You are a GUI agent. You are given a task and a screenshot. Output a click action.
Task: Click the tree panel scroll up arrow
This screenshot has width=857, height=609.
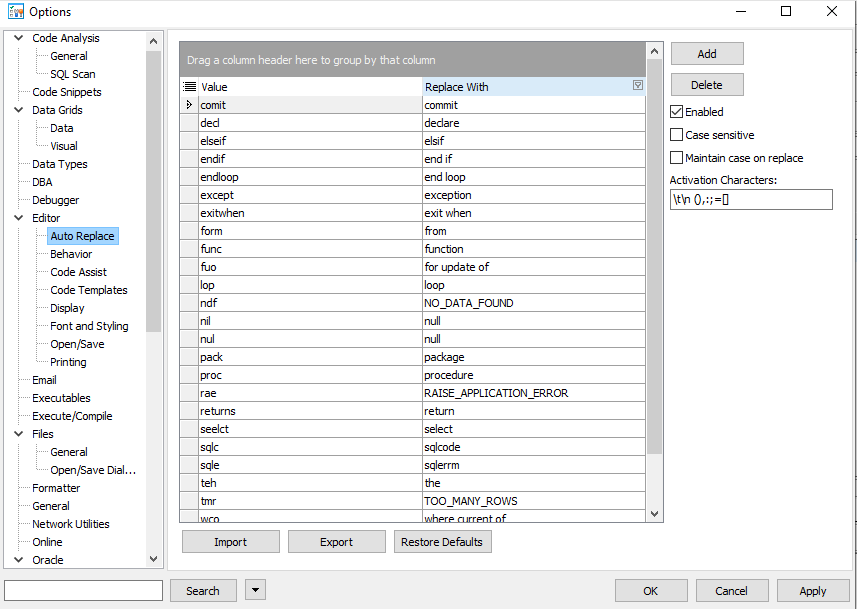[x=154, y=41]
